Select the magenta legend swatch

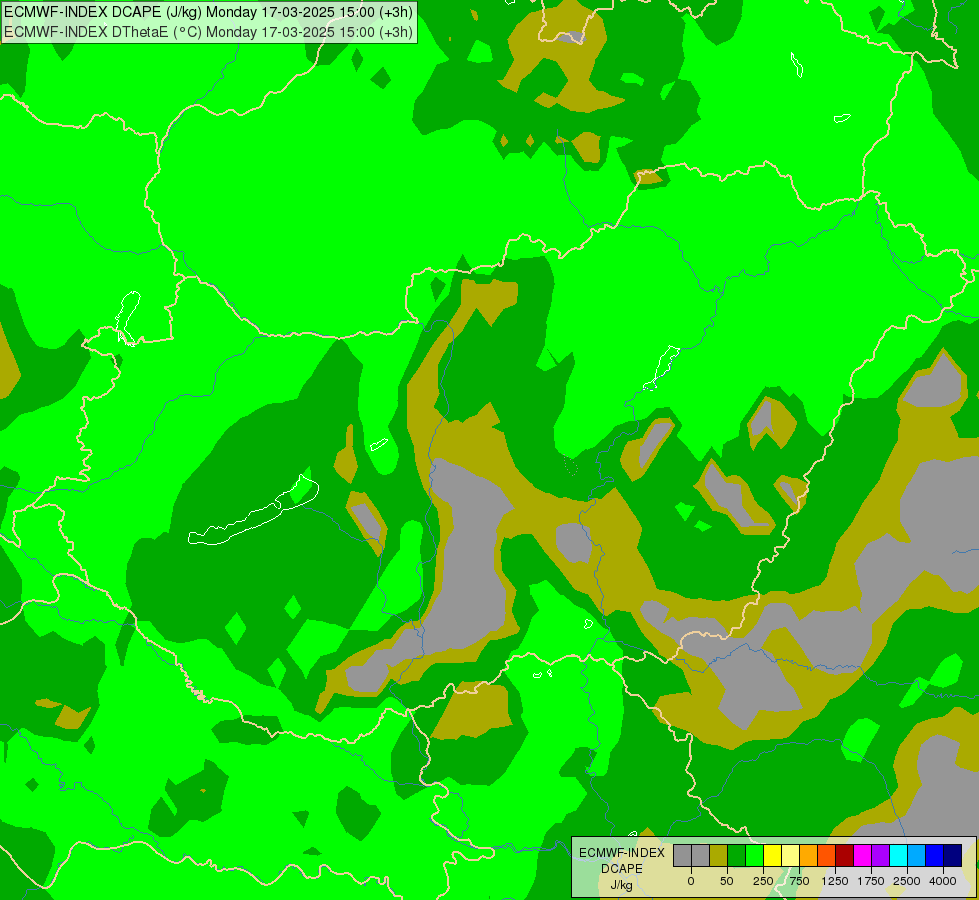point(862,855)
